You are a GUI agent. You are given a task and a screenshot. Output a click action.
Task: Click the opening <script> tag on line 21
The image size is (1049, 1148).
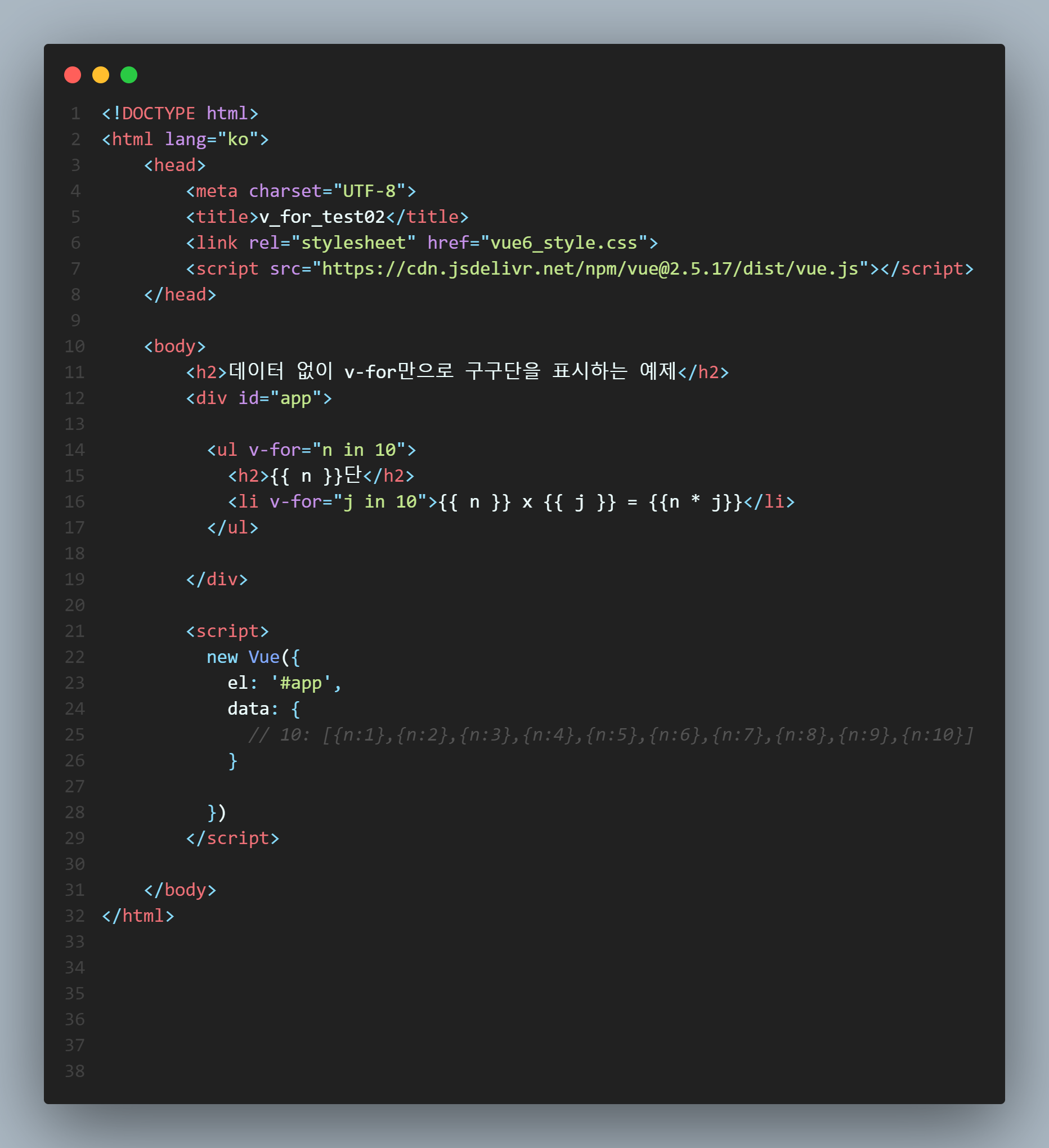[227, 631]
